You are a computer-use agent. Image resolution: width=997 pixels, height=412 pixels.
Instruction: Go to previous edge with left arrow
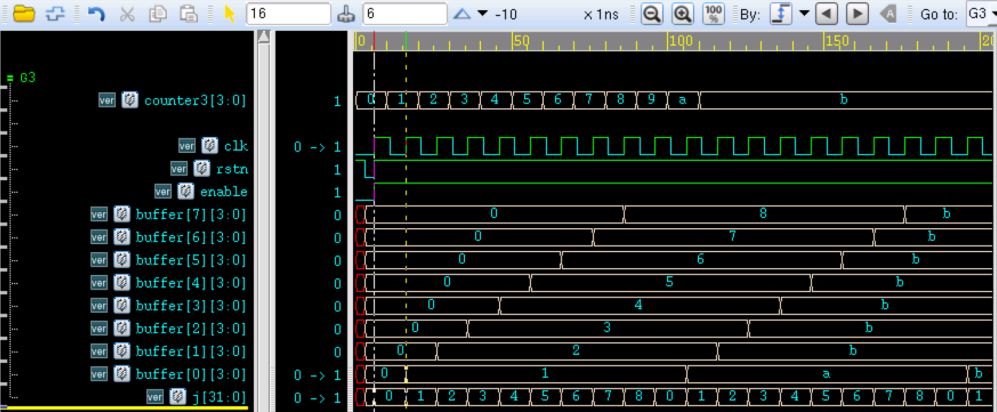(826, 14)
